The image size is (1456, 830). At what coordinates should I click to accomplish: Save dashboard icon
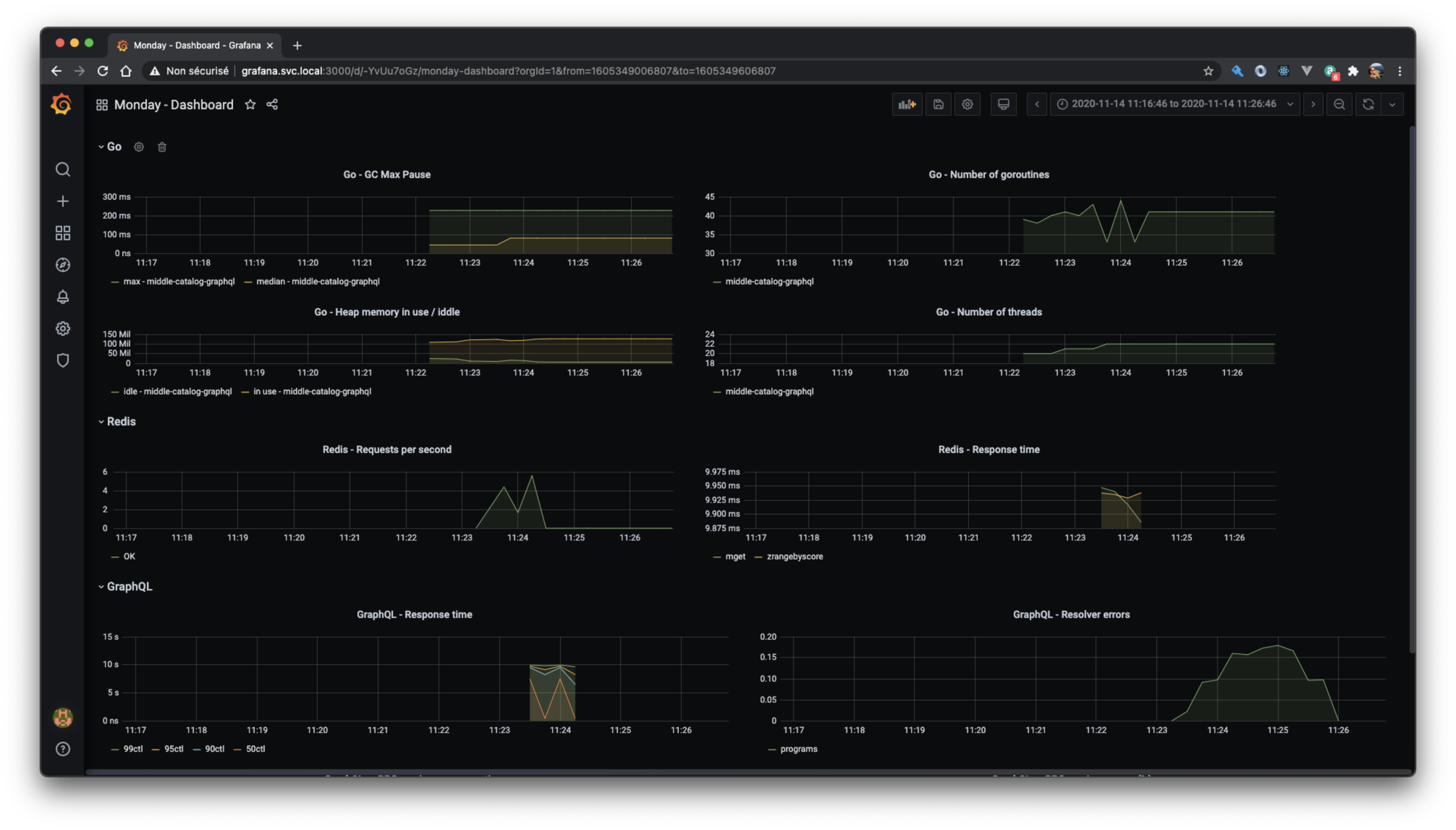938,104
